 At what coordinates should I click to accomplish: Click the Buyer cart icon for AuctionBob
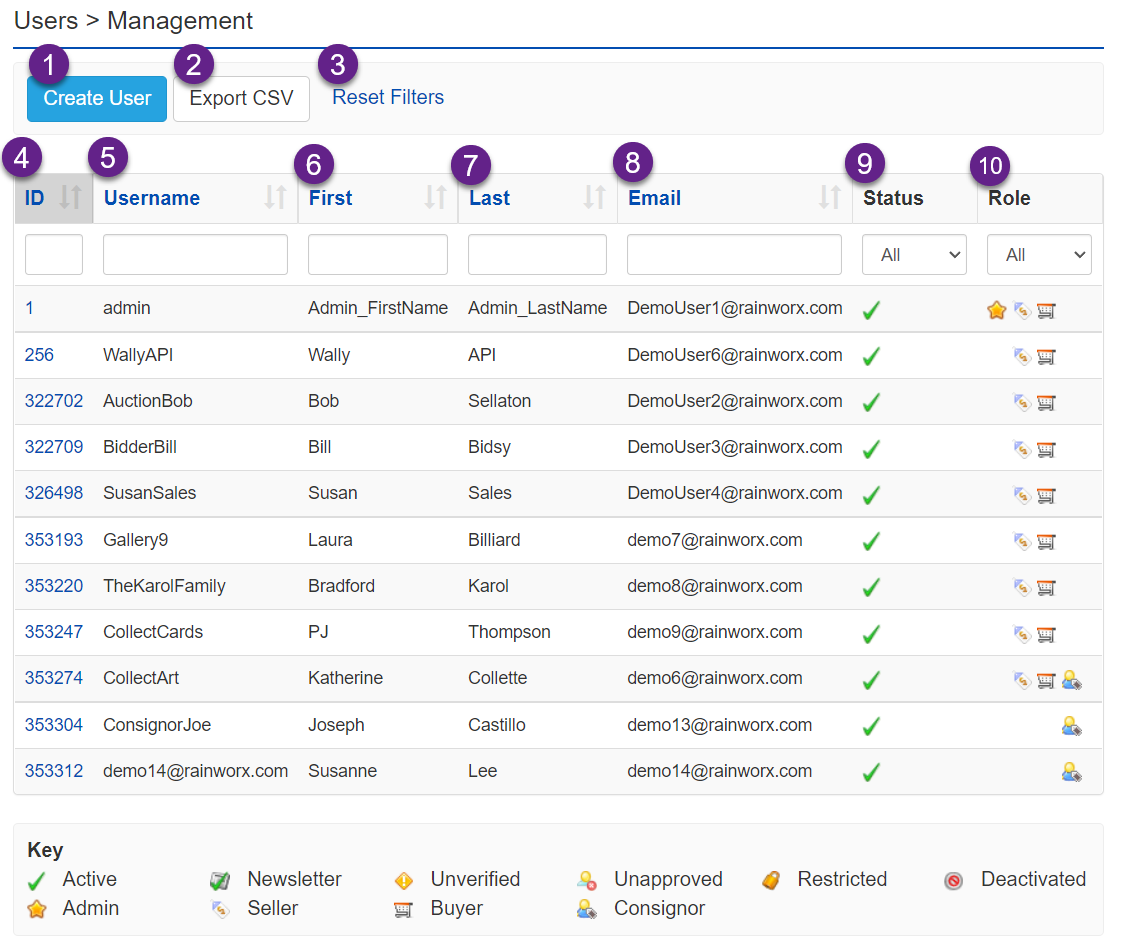tap(1046, 402)
